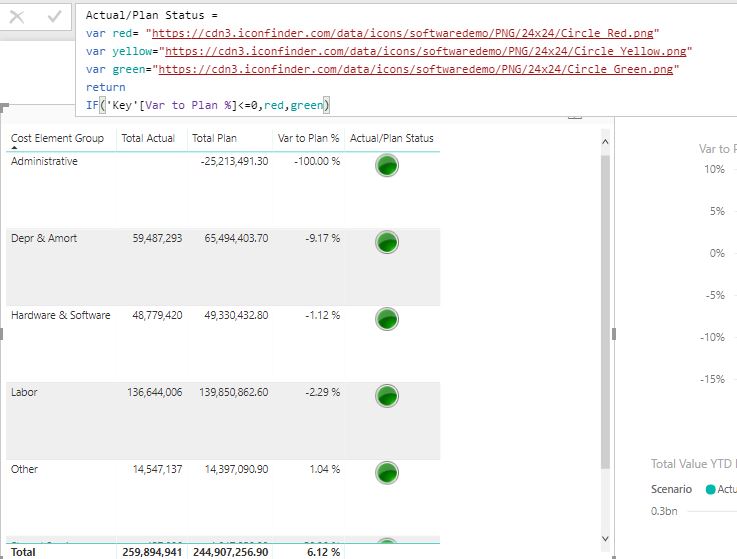Click the Scenario legend label

point(671,489)
